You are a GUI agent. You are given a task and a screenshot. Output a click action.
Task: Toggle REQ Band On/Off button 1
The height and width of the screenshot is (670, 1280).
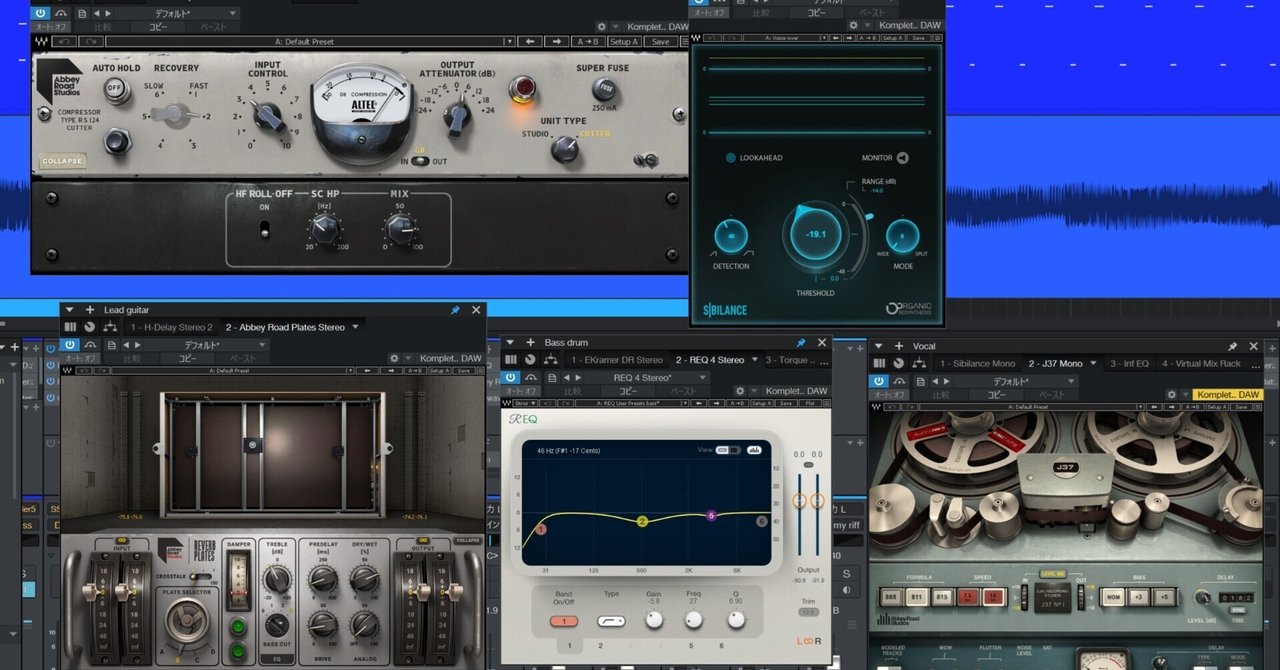point(564,621)
